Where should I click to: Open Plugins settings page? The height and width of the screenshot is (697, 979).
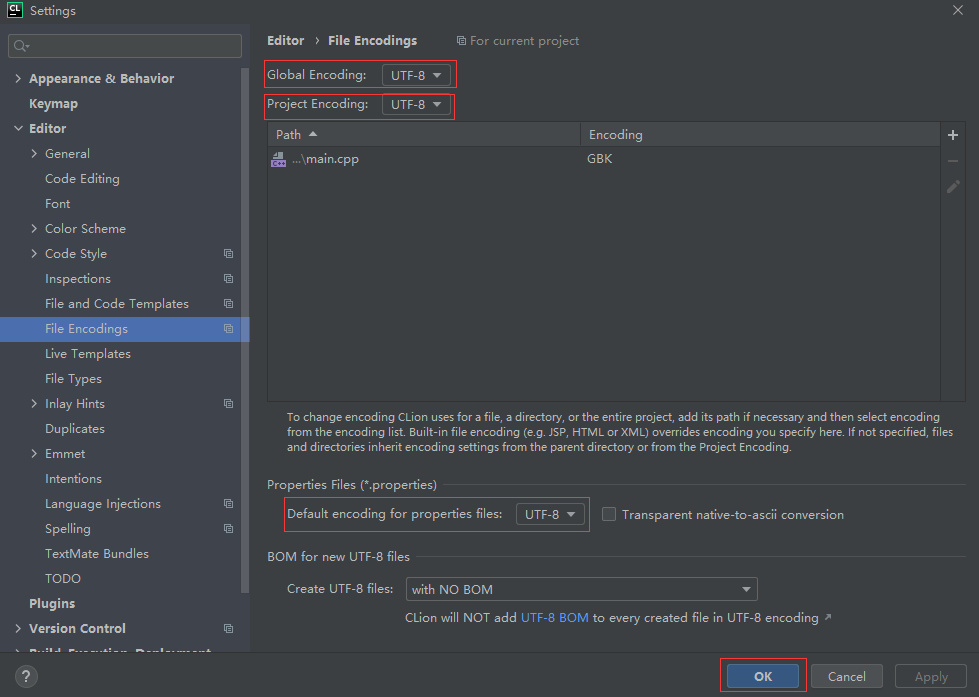point(52,603)
